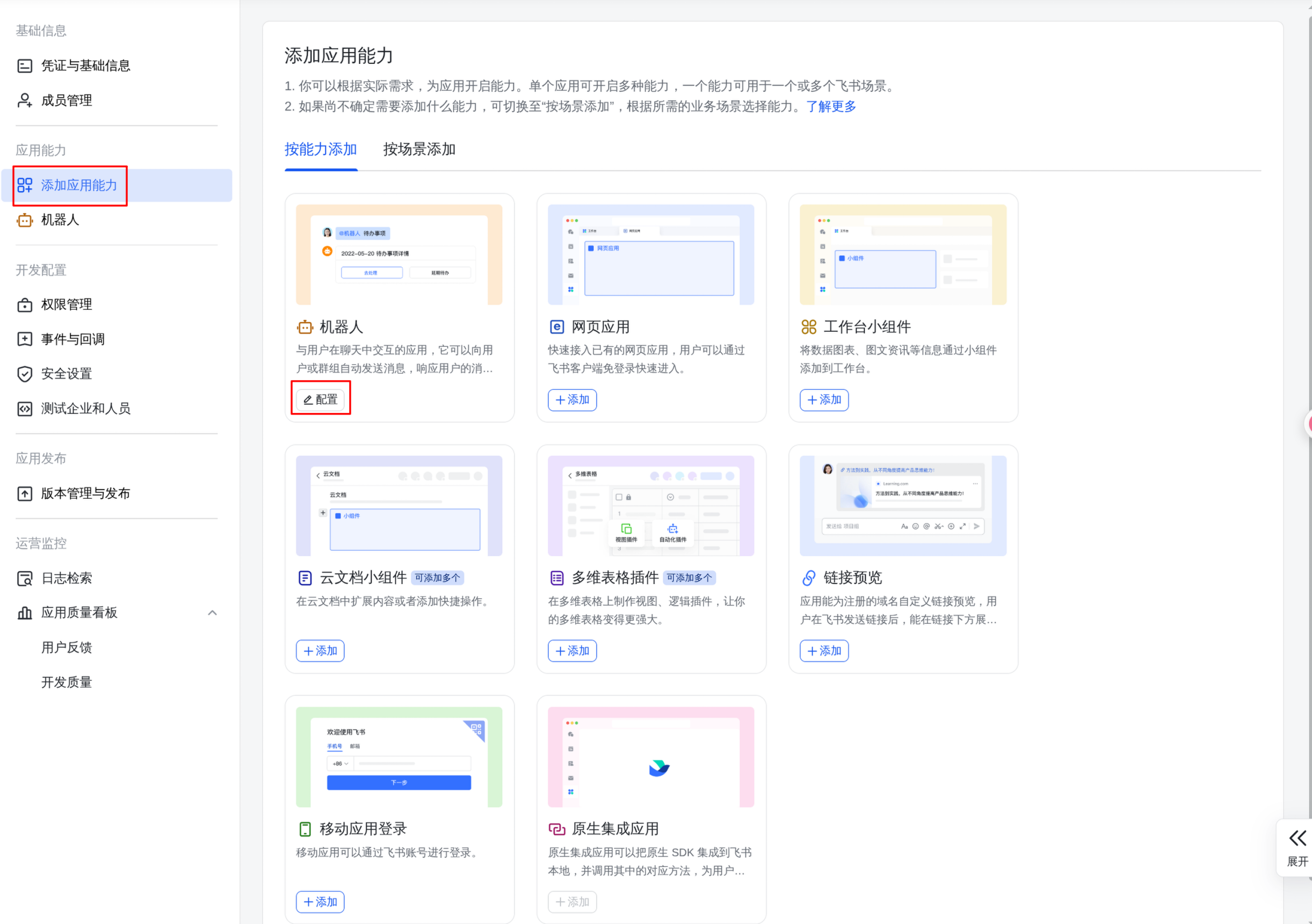Open 机器人 sidebar menu item
1312x924 pixels.
(x=117, y=220)
